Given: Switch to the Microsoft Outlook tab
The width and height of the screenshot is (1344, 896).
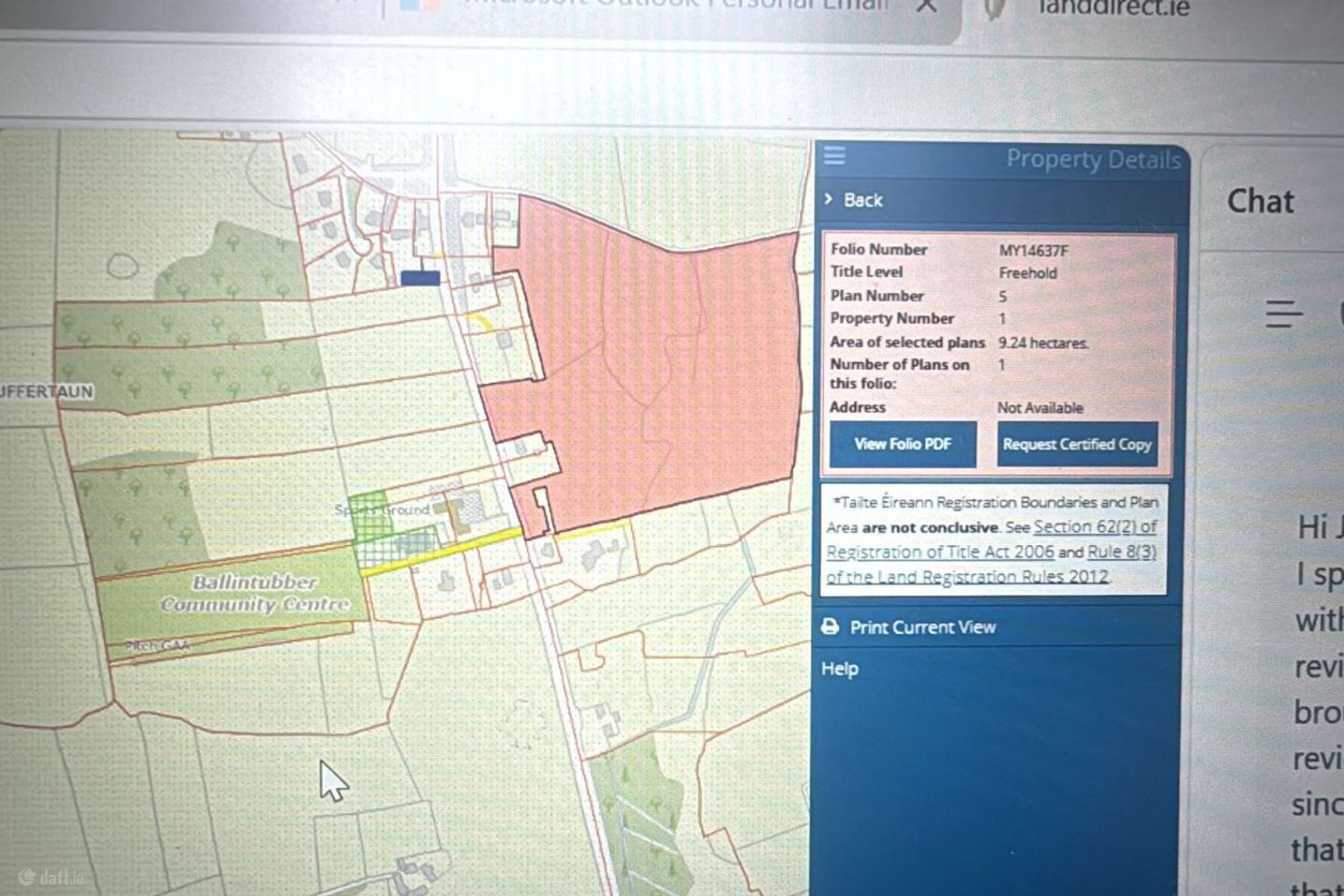Looking at the screenshot, I should click(672, 6).
